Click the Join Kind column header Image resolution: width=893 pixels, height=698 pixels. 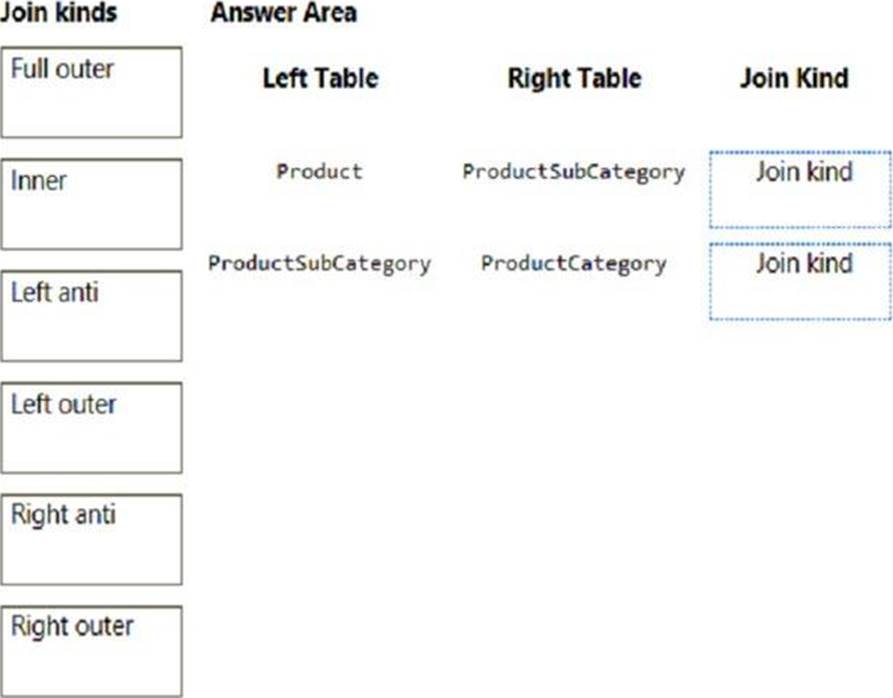(x=794, y=78)
